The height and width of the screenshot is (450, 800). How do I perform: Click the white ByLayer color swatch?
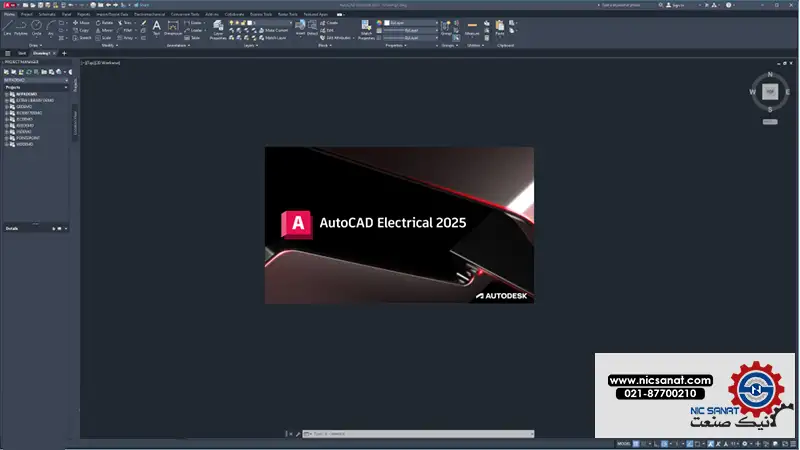click(x=387, y=23)
